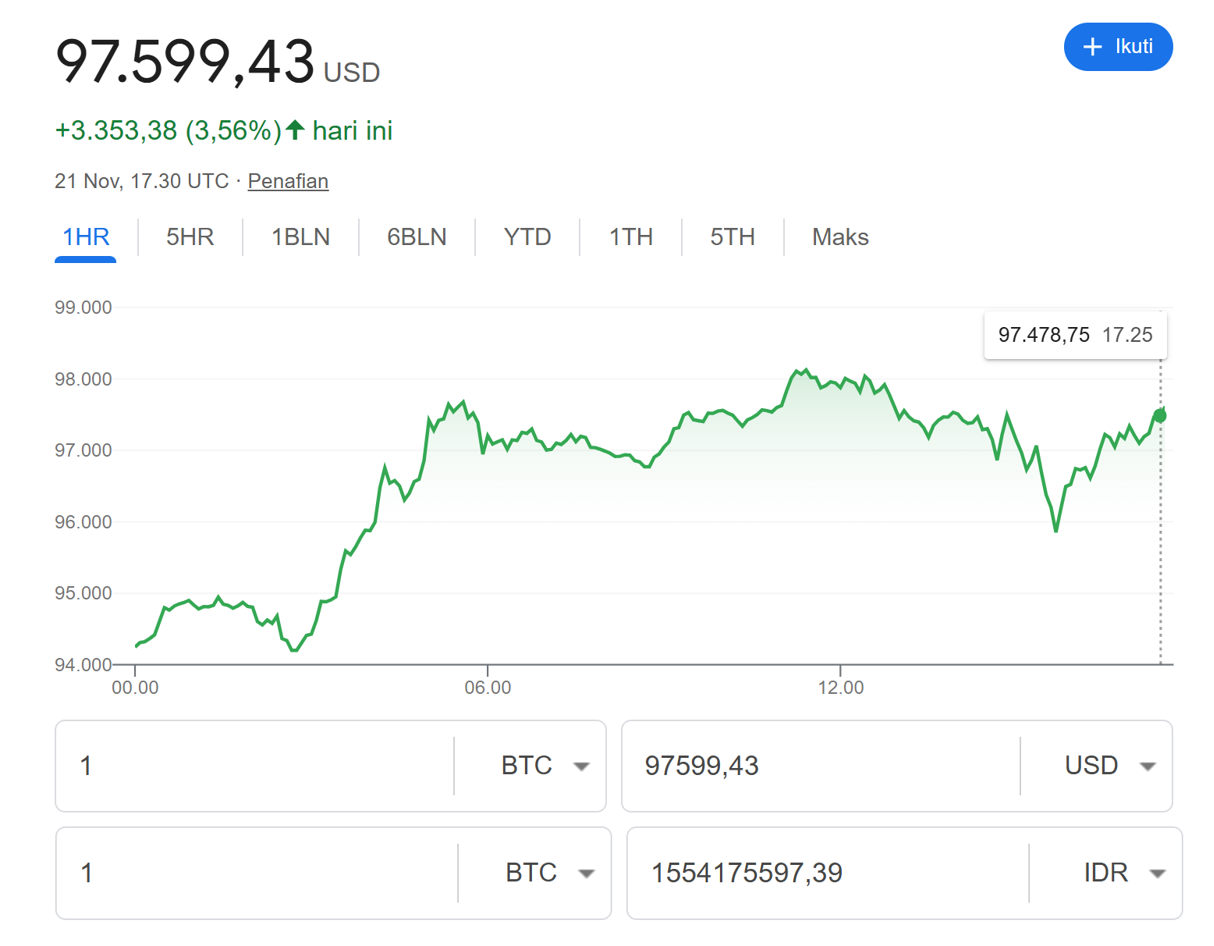Screen dimensions: 1214x946
Task: Click the BTC amount field beside USD
Action: [255, 766]
